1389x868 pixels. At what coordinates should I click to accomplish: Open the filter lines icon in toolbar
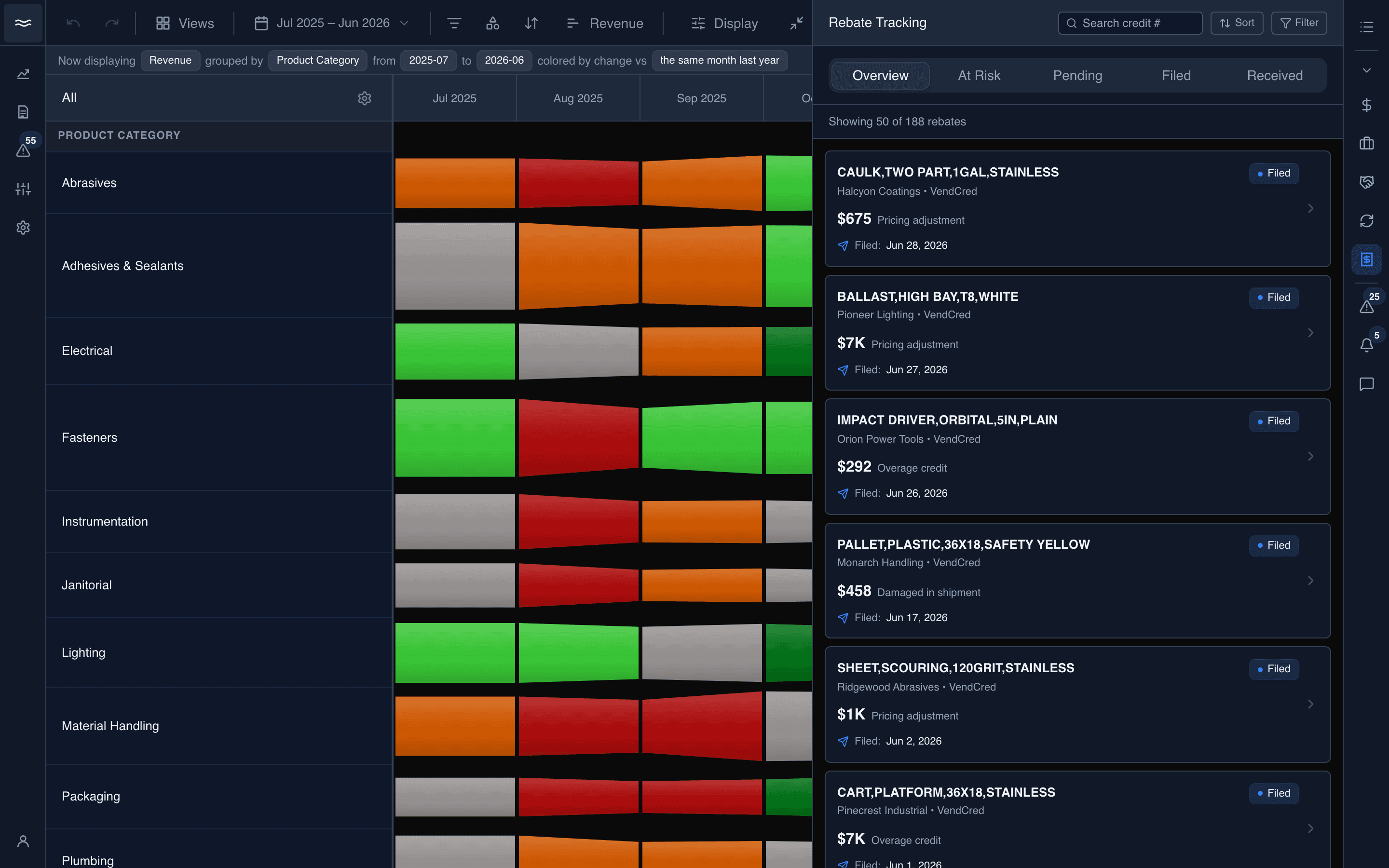(454, 23)
